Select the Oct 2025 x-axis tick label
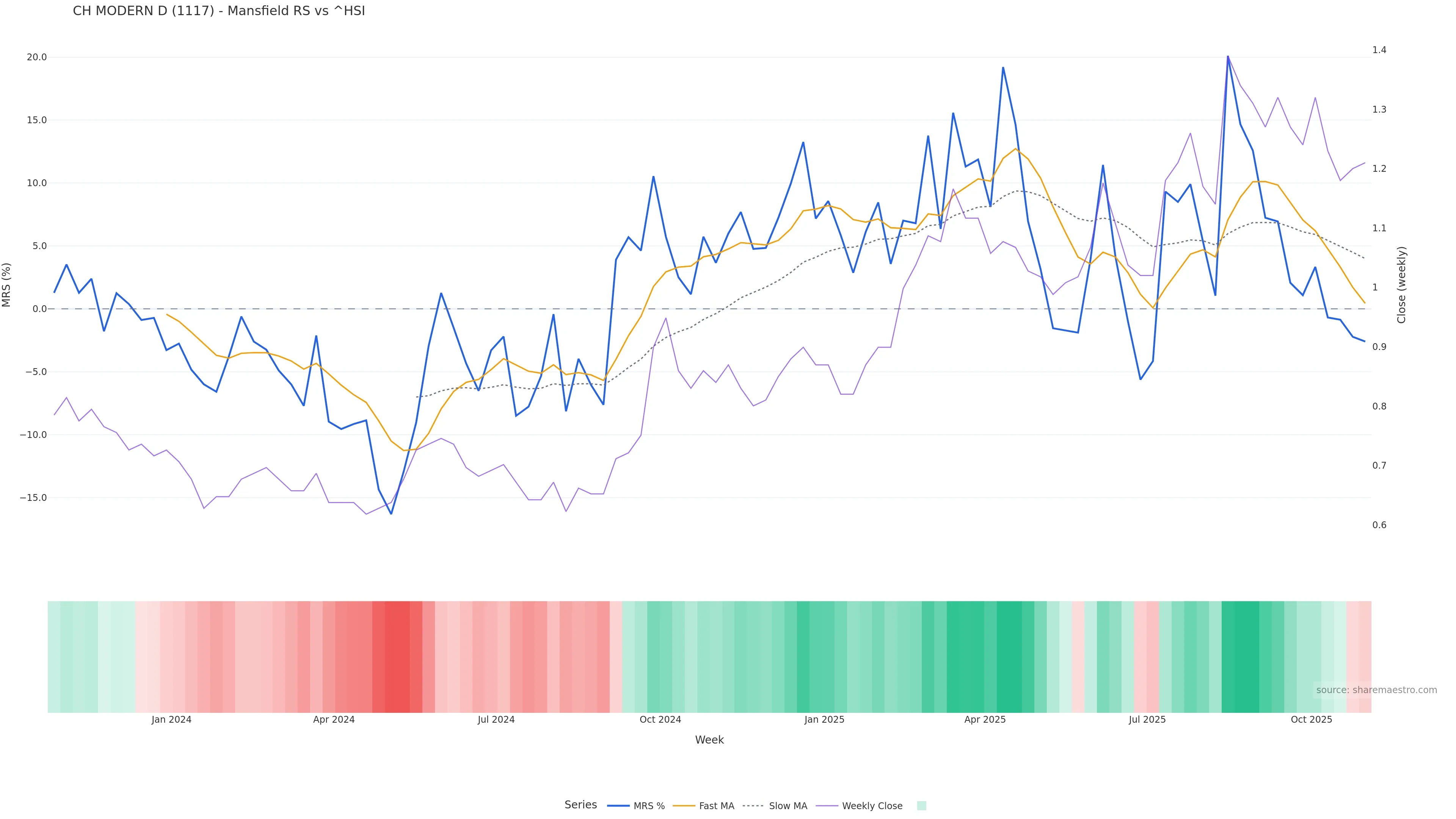 pos(1311,720)
